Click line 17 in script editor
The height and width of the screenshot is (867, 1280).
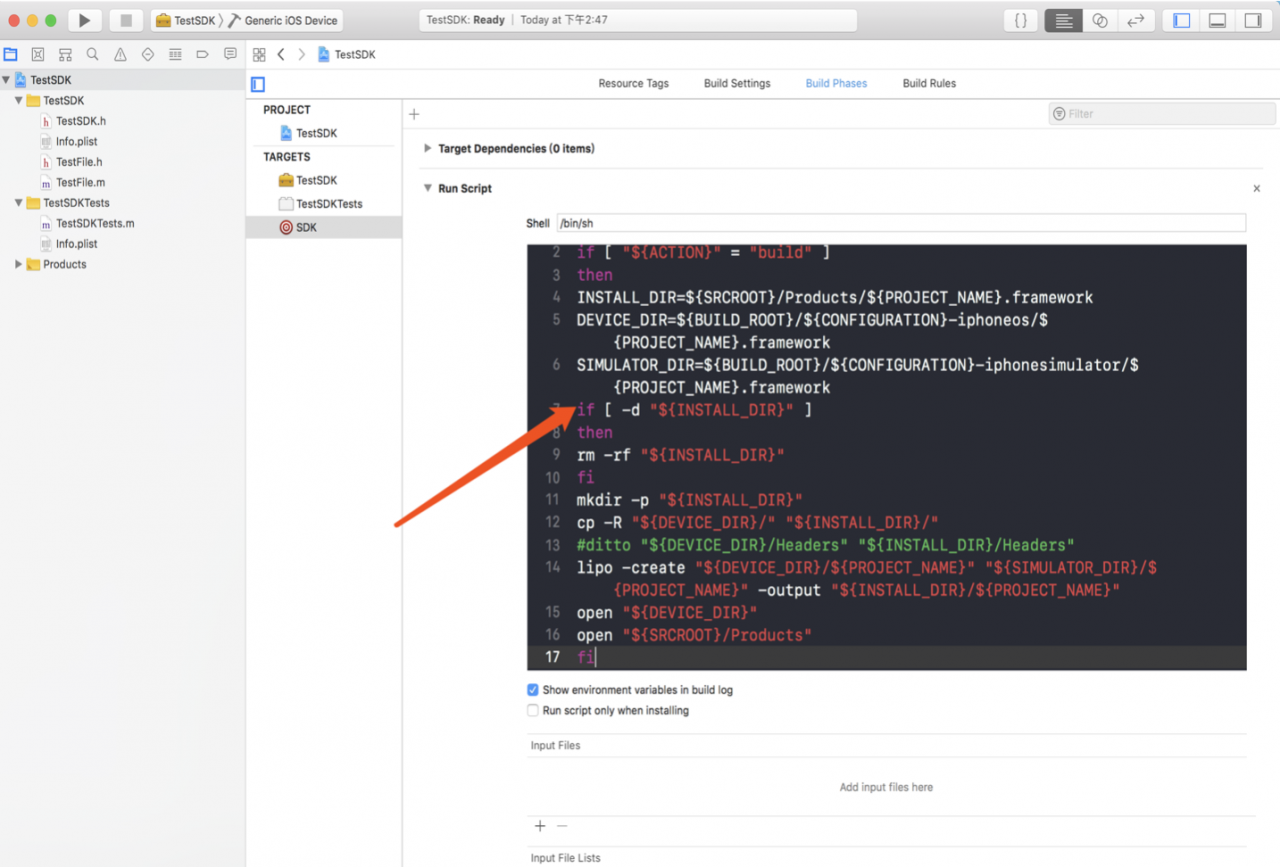887,657
